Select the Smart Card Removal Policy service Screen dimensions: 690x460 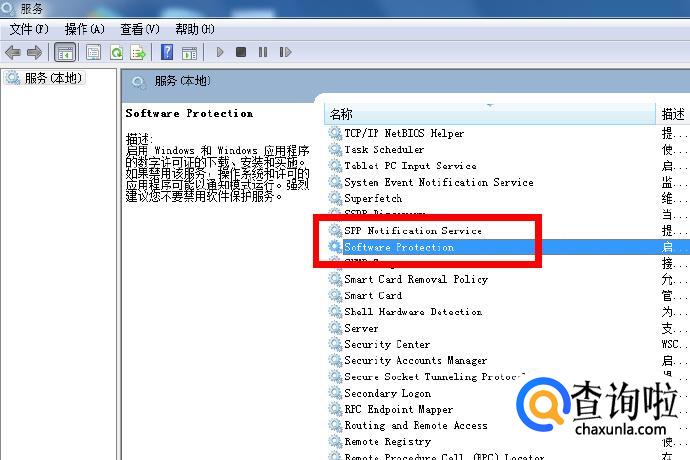[416, 280]
